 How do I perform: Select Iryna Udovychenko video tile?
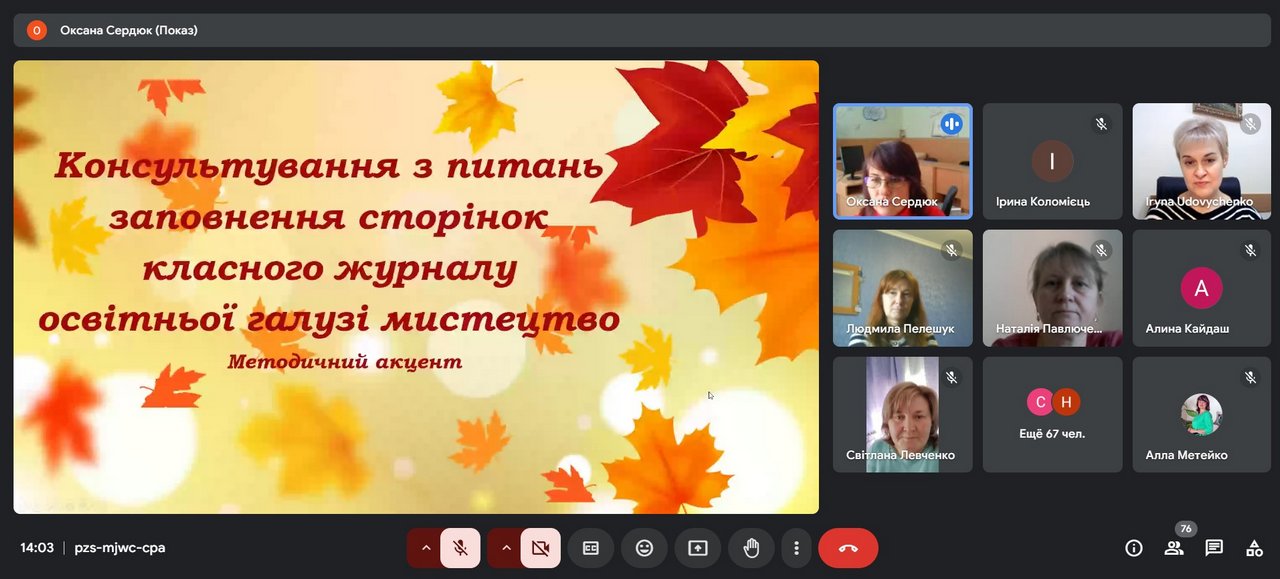point(1202,161)
